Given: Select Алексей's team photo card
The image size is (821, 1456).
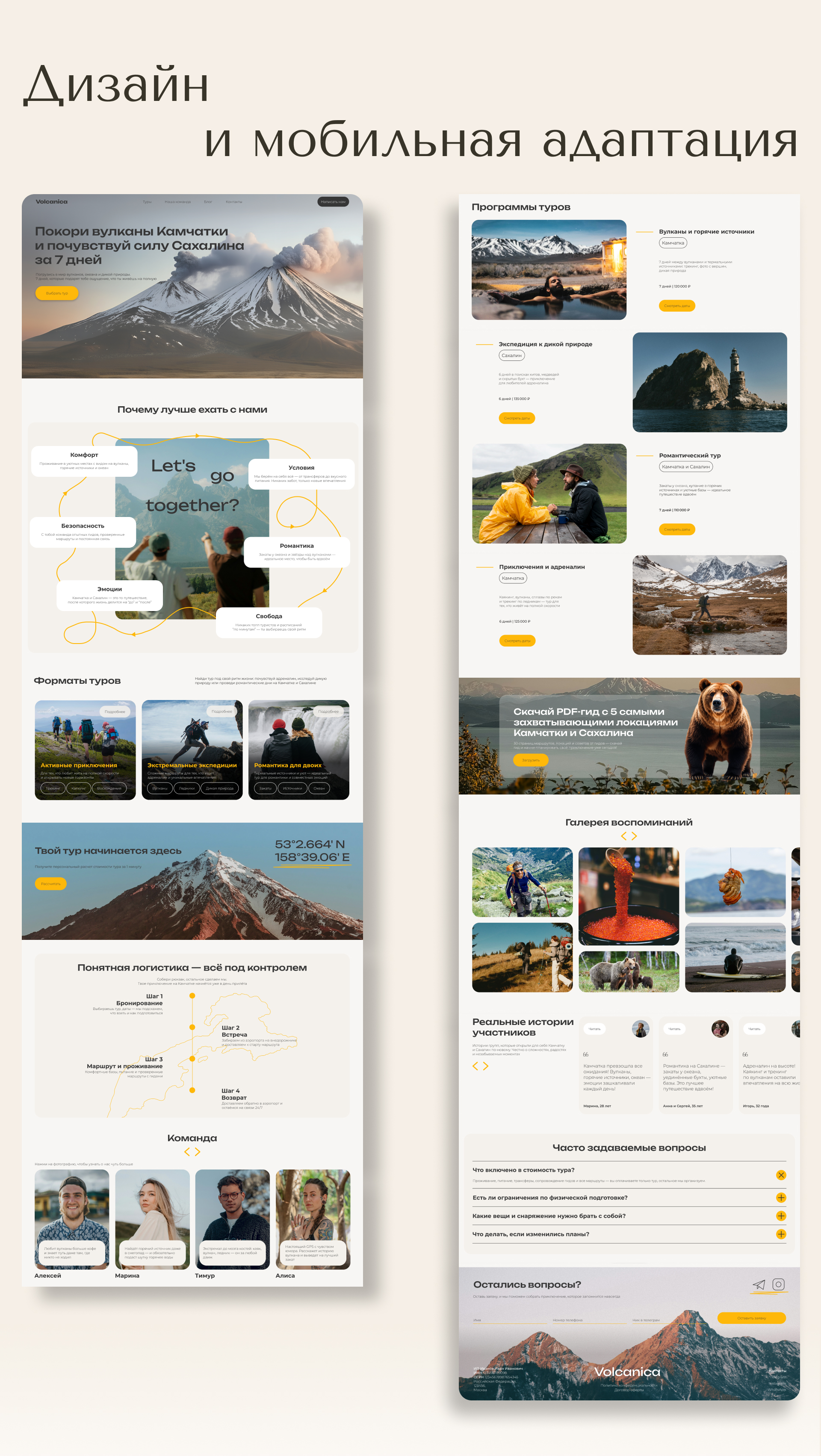Looking at the screenshot, I should (x=72, y=1219).
